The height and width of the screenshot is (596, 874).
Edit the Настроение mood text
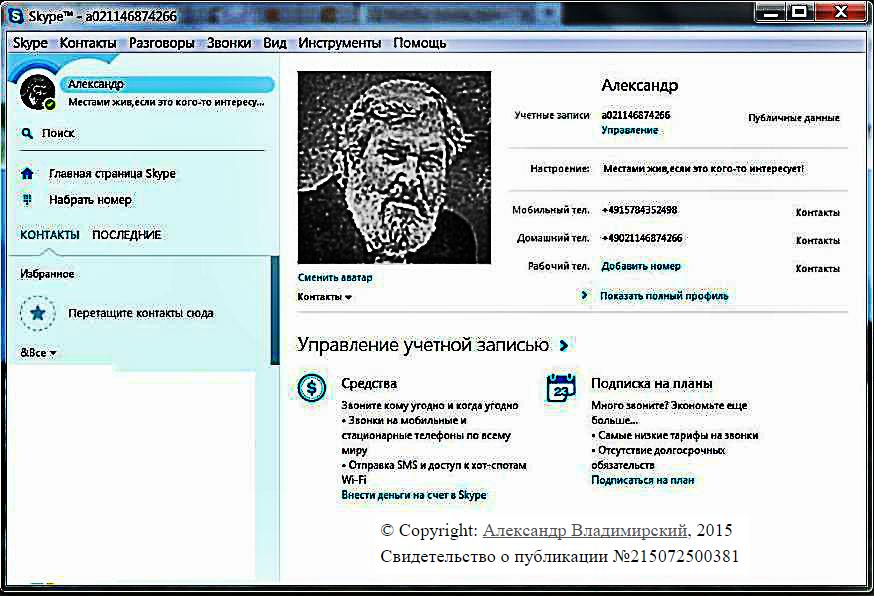point(703,168)
